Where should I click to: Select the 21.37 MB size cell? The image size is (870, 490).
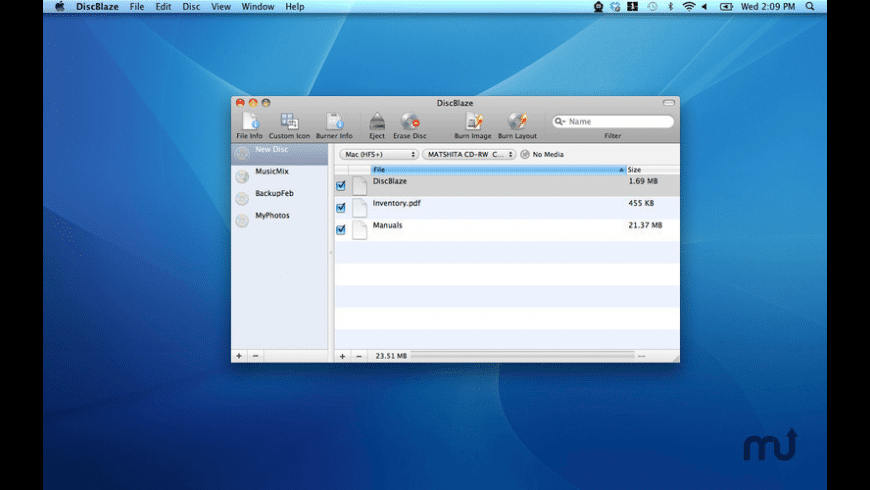645,225
